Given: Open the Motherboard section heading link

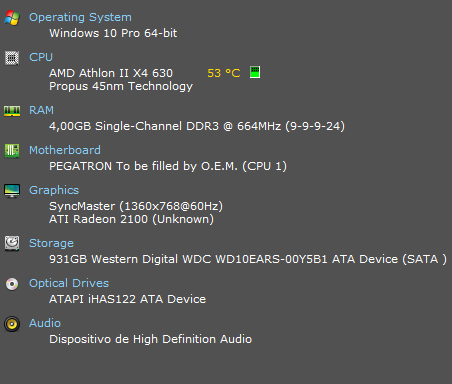Looking at the screenshot, I should [65, 150].
